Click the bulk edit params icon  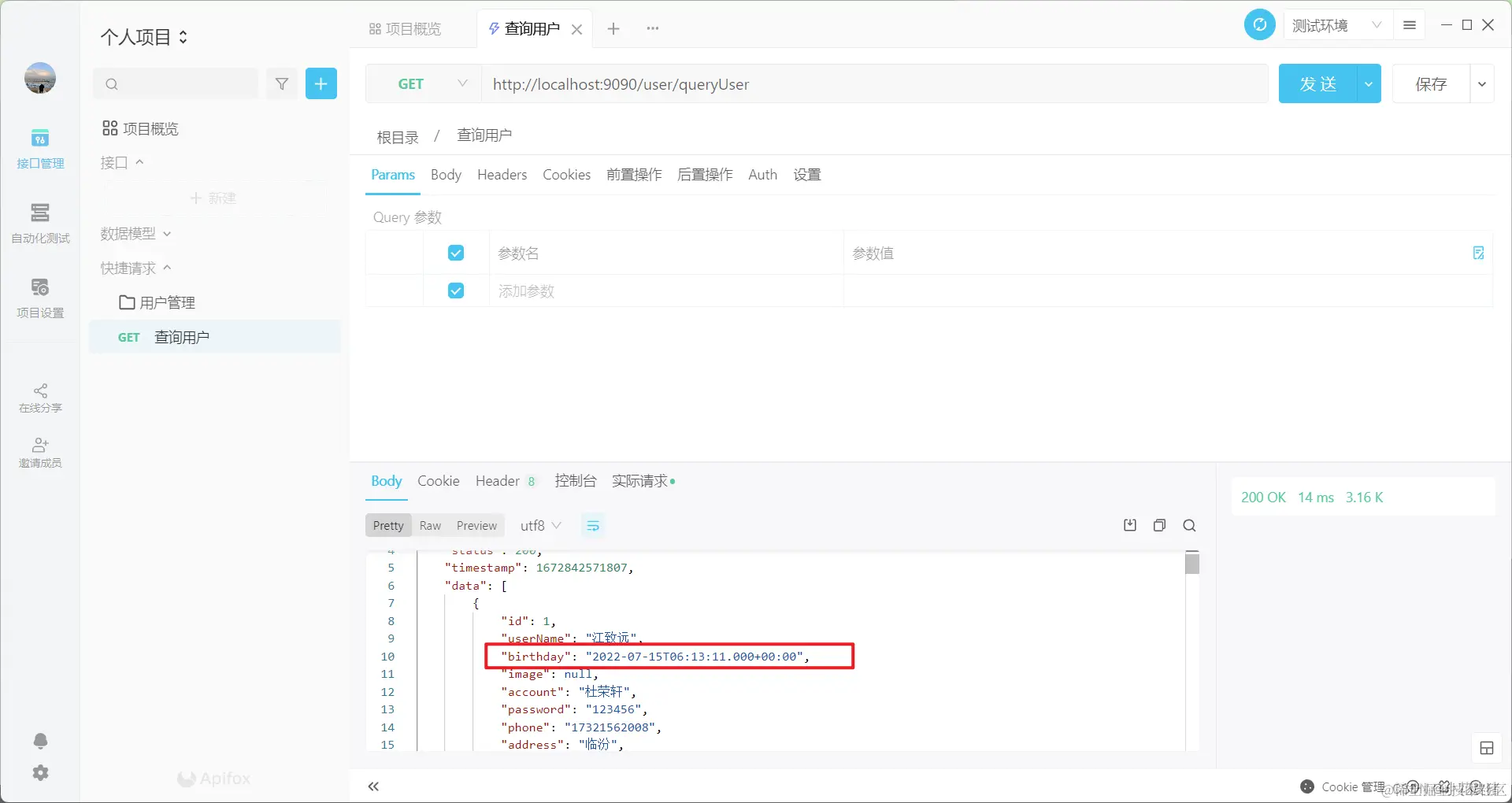(1478, 253)
